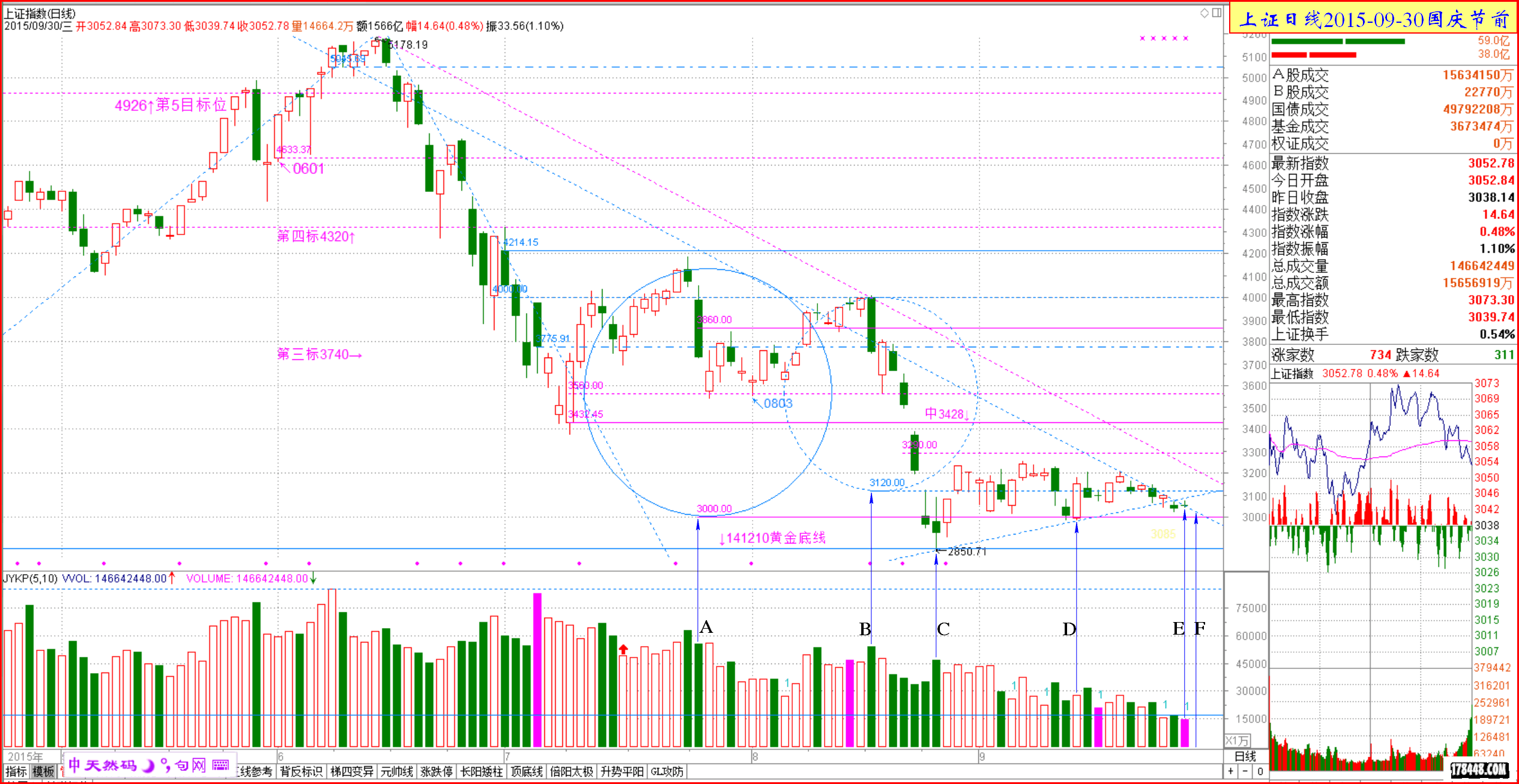The image size is (1519, 784).
Task: Select the 顶底线 indicator tab
Action: (x=526, y=771)
